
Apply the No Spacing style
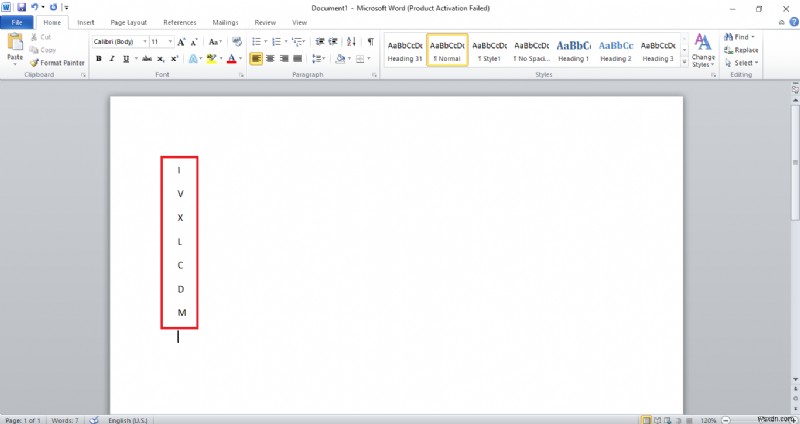click(x=531, y=50)
